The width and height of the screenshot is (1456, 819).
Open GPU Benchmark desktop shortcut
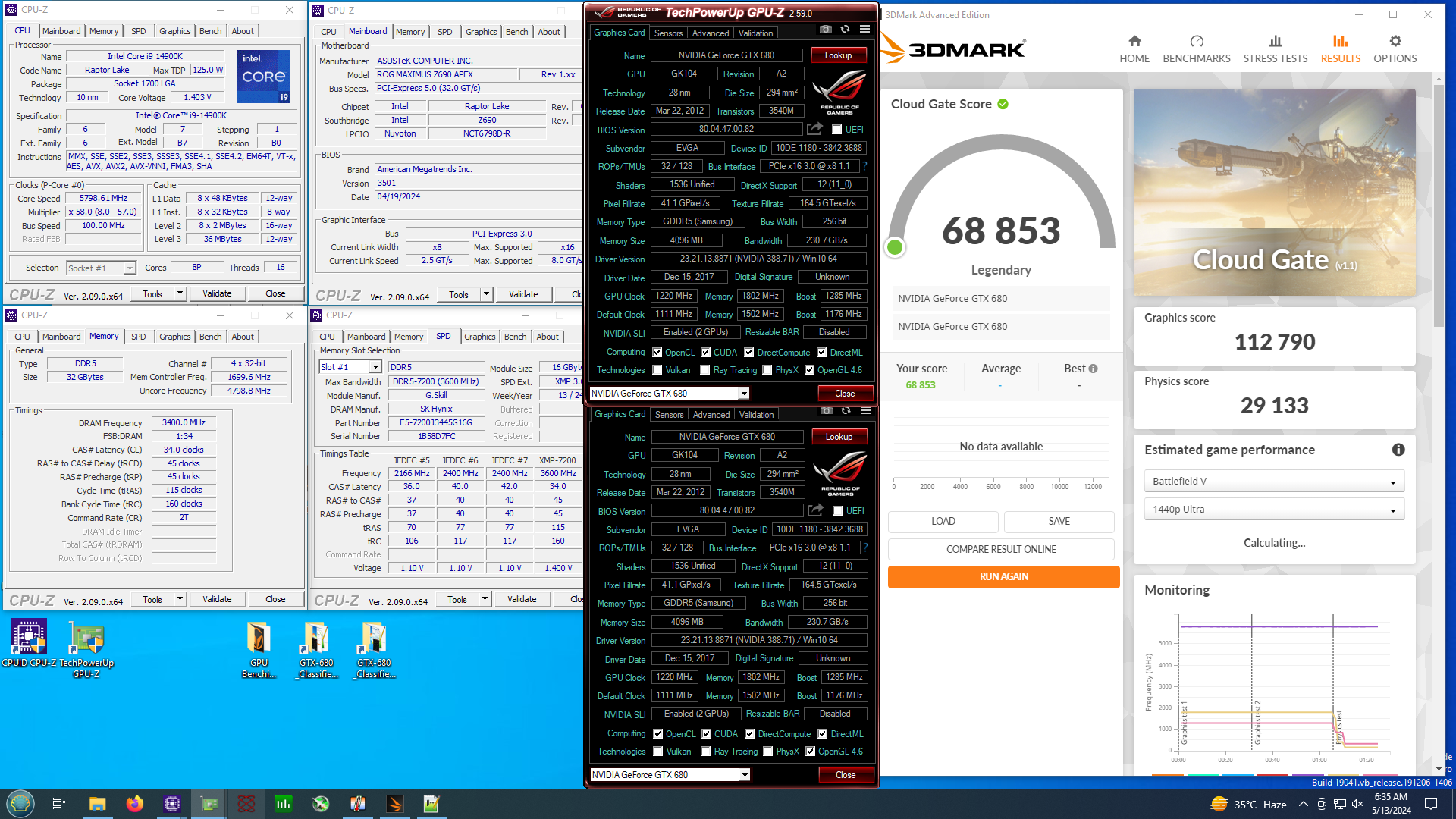[x=259, y=650]
